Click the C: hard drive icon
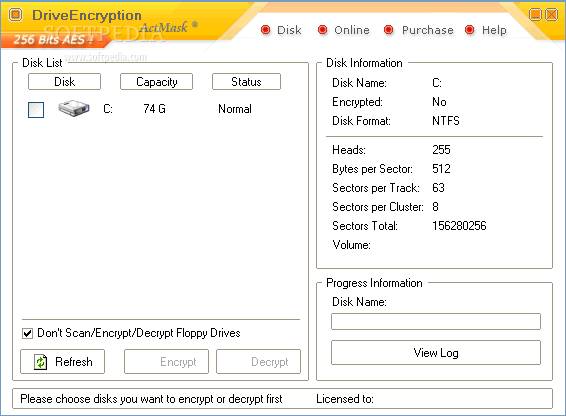This screenshot has width=566, height=416. point(74,108)
